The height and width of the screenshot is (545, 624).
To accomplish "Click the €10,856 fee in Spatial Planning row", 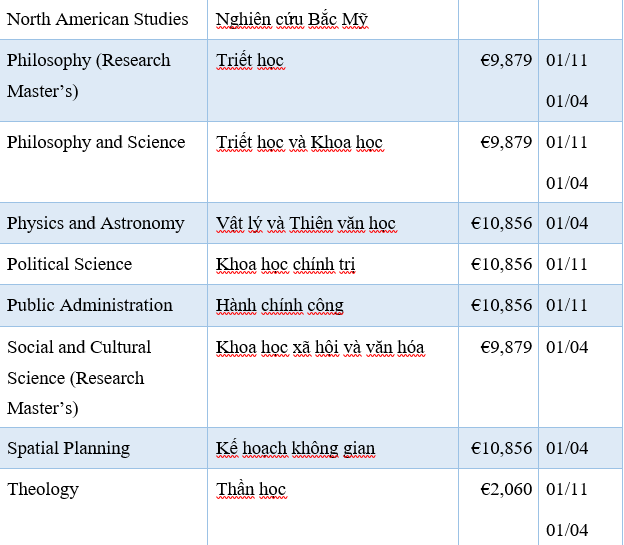I will [501, 448].
